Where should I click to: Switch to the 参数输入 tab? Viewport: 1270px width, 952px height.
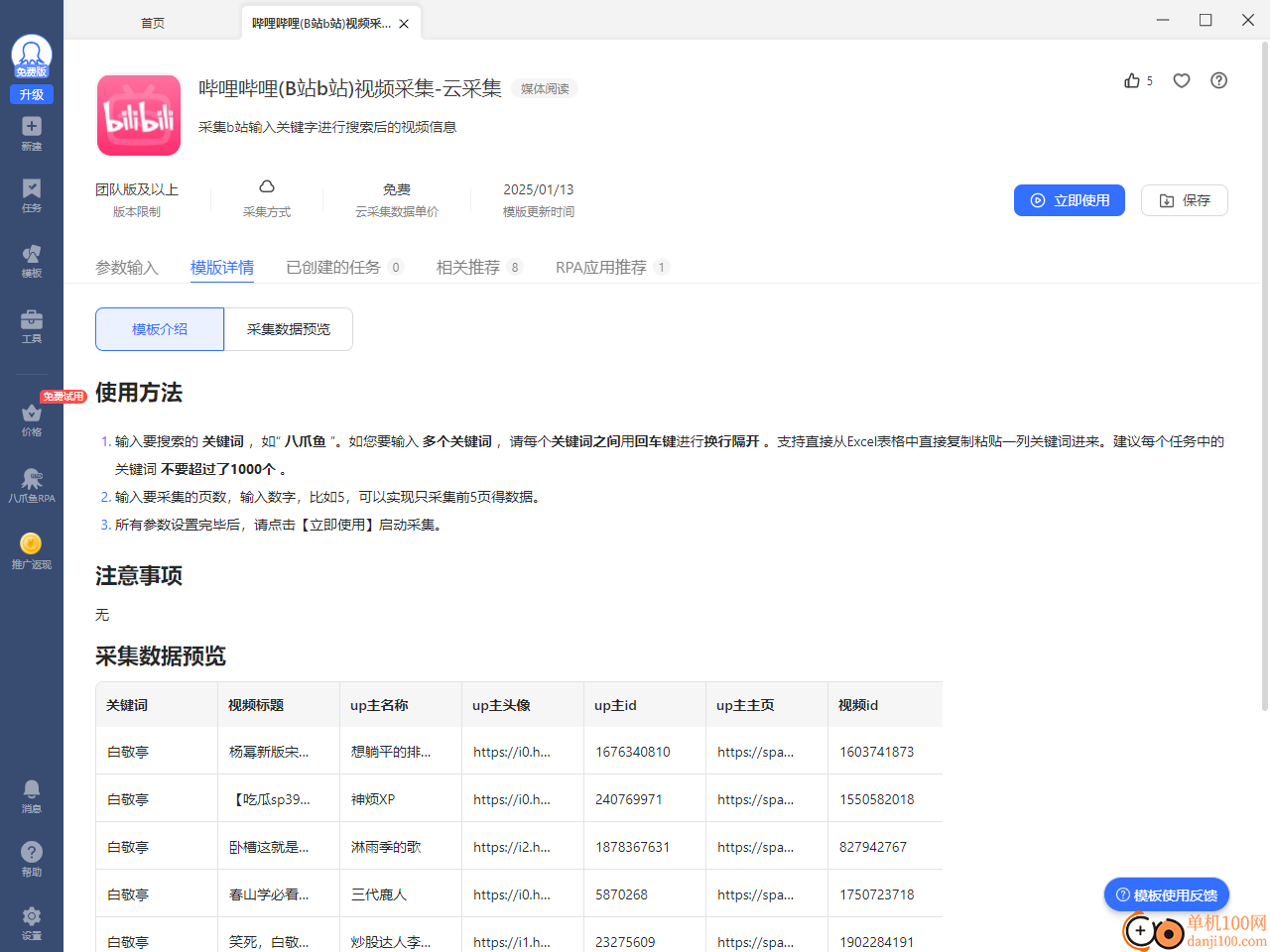[x=127, y=267]
